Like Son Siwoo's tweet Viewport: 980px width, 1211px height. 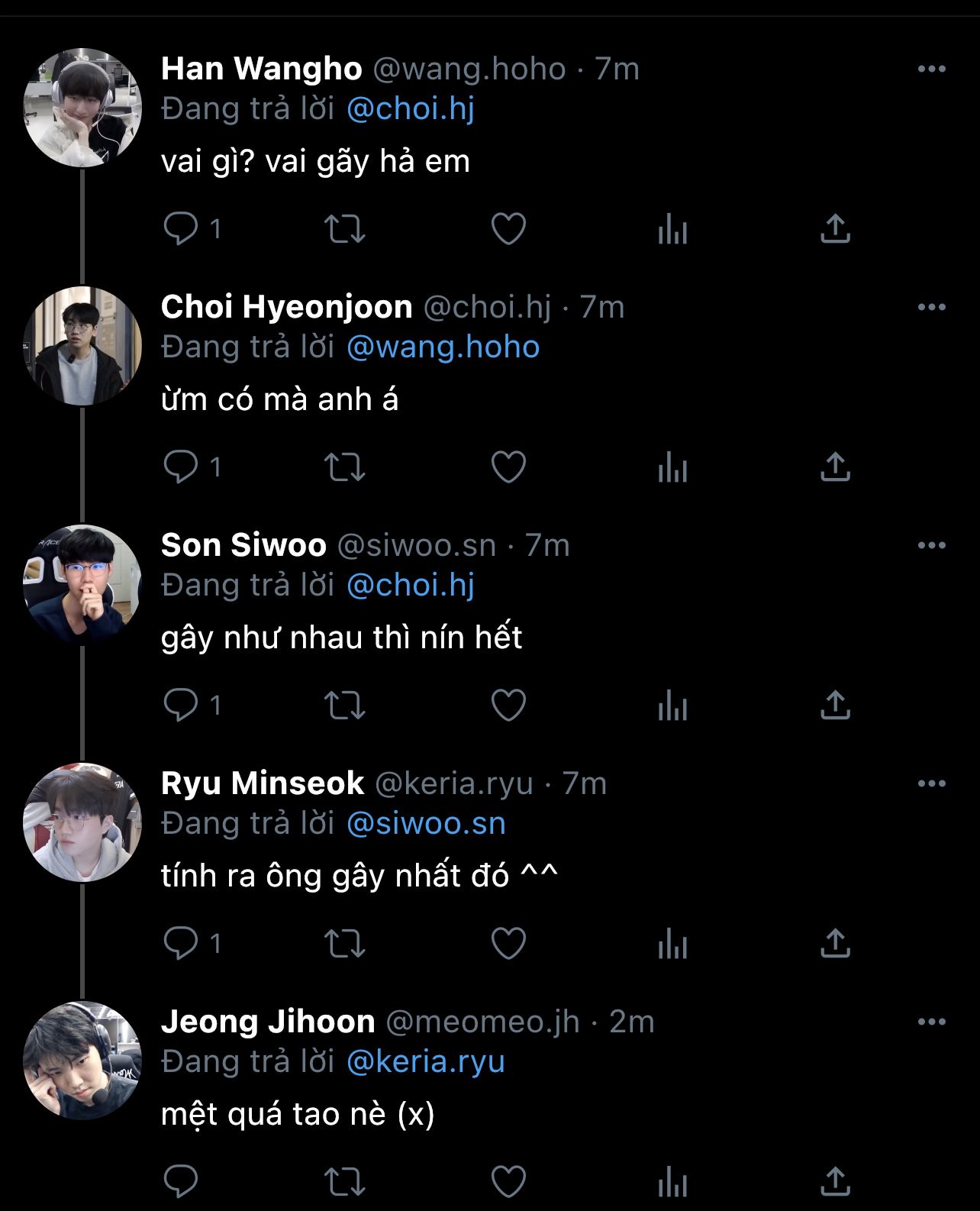[x=508, y=705]
